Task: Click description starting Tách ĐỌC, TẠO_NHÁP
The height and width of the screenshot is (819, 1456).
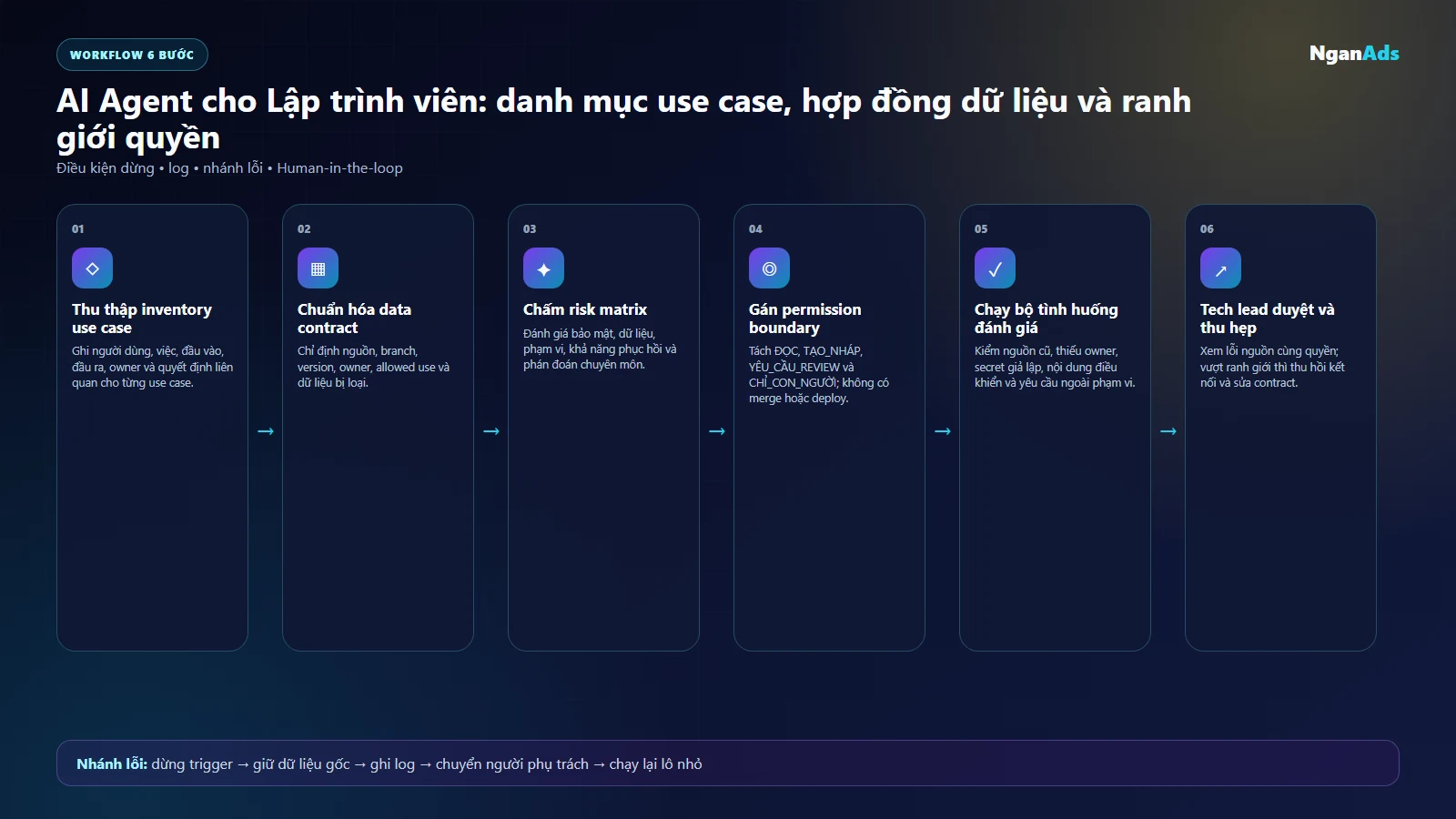Action: pos(819,375)
